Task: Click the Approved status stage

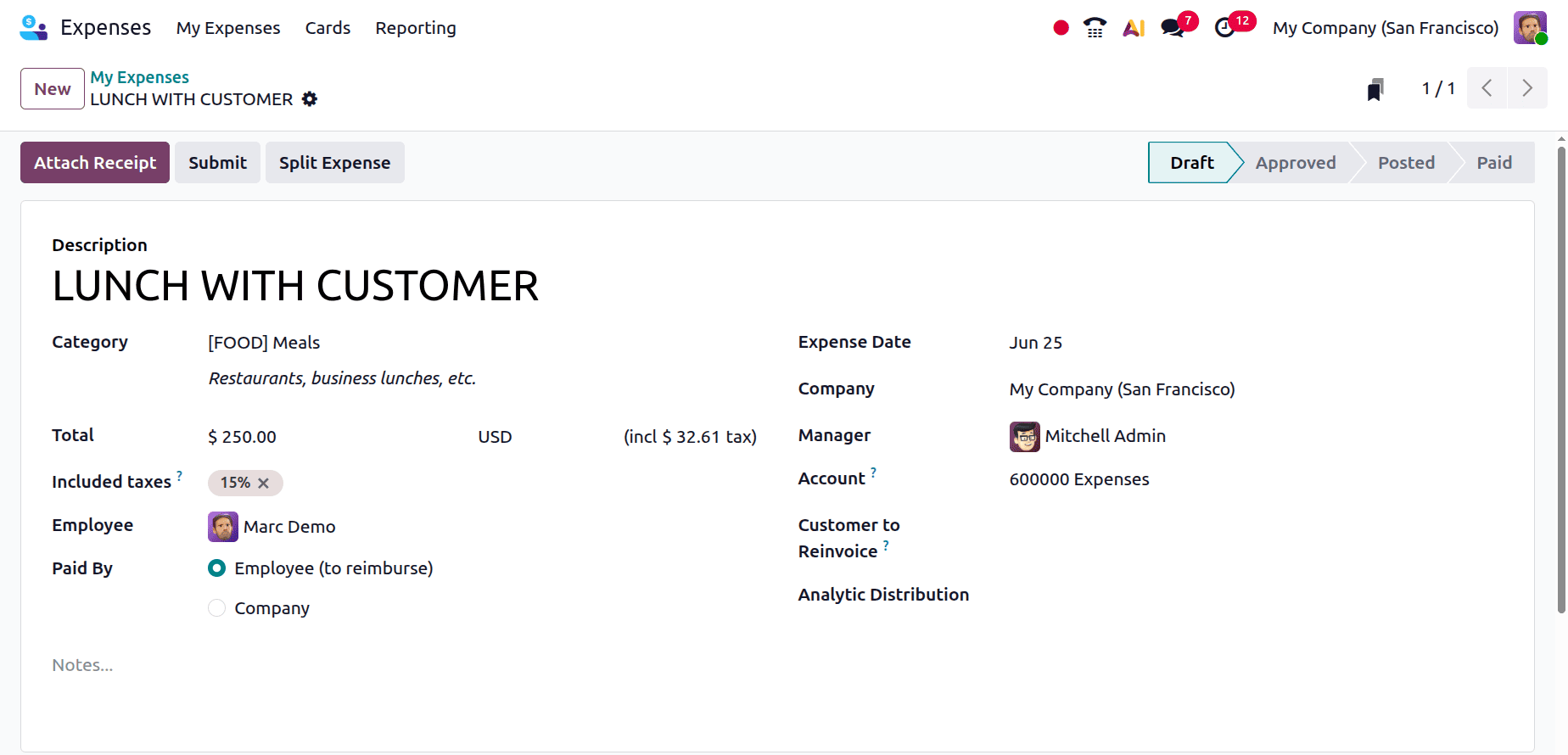Action: (1296, 163)
